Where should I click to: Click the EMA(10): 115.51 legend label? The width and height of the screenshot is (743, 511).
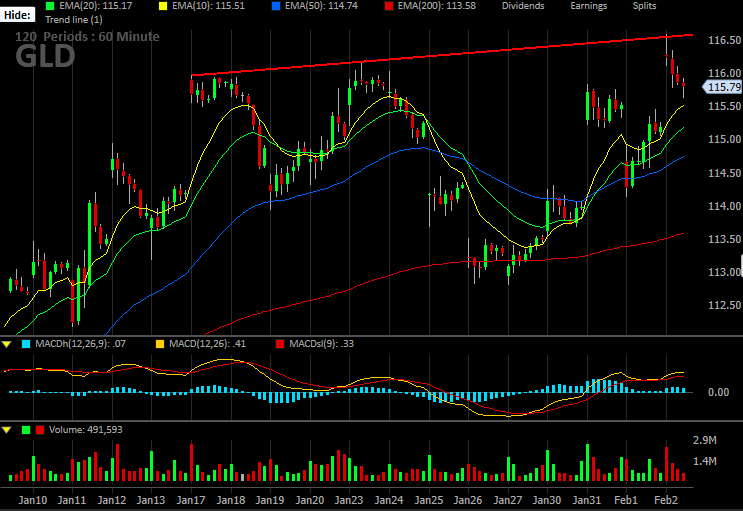point(208,6)
